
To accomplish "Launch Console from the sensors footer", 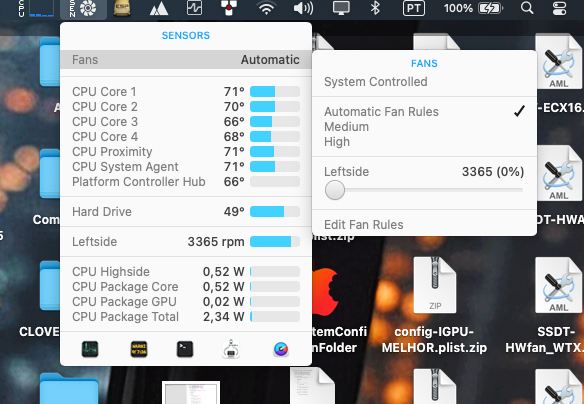I will pos(139,349).
